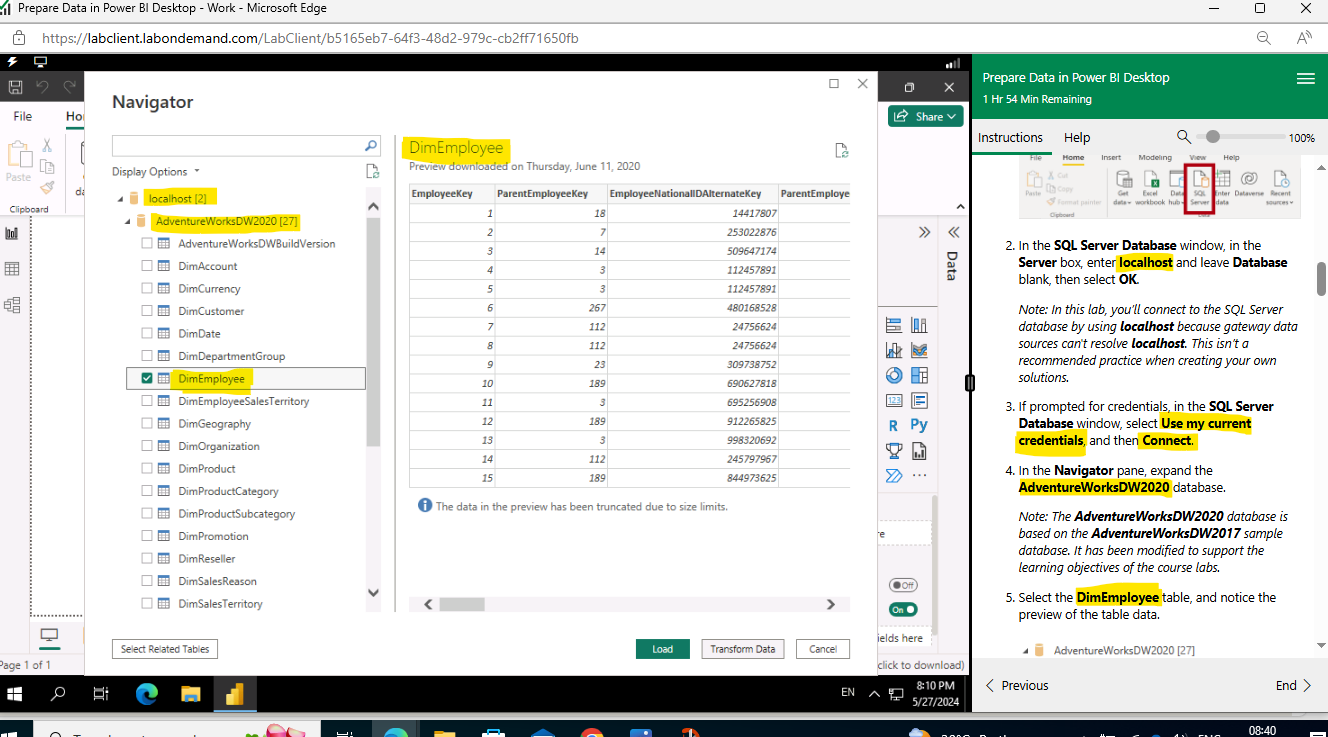
Task: Click the Task View icon in VM taskbar
Action: [x=101, y=693]
